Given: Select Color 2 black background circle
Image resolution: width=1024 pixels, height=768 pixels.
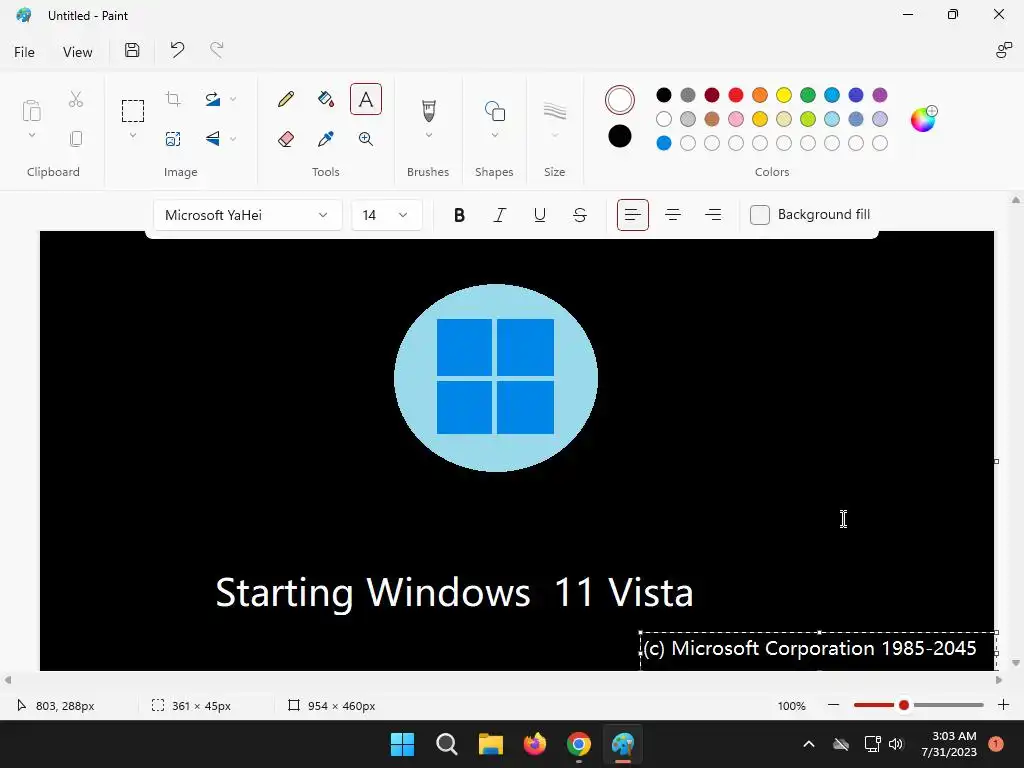Looking at the screenshot, I should [620, 136].
